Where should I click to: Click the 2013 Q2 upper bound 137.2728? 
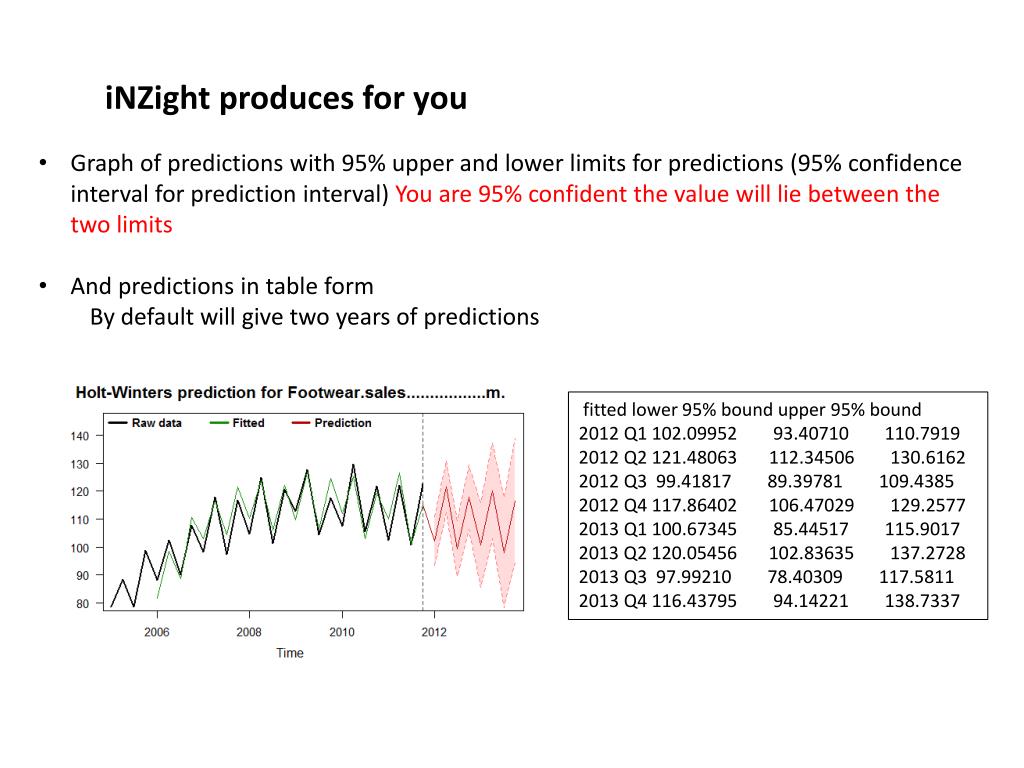pos(927,553)
